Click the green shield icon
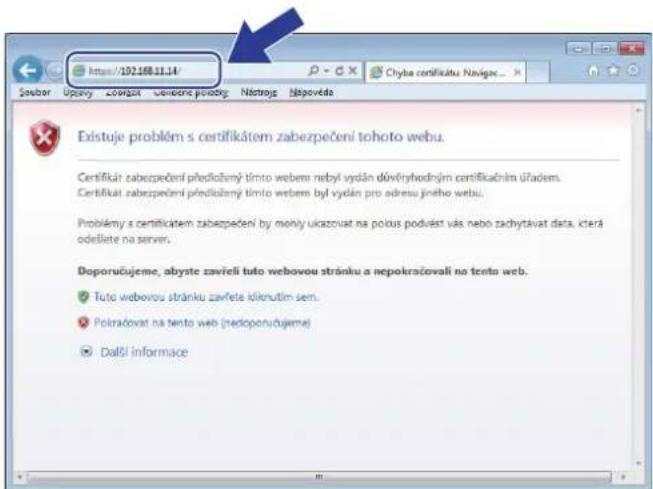Viewport: 653px width, 489px height. pyautogui.click(x=84, y=297)
